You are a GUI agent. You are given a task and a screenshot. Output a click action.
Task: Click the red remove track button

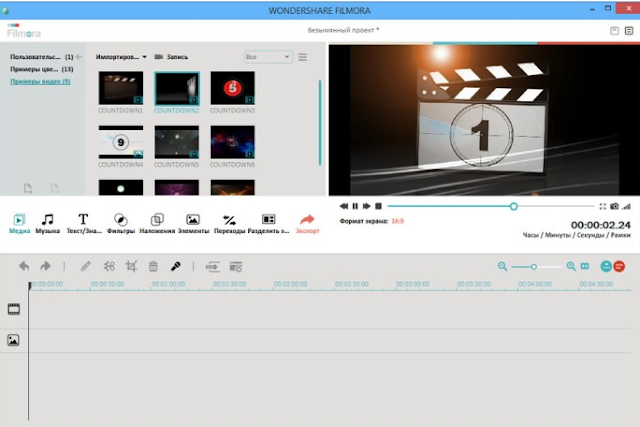(619, 266)
